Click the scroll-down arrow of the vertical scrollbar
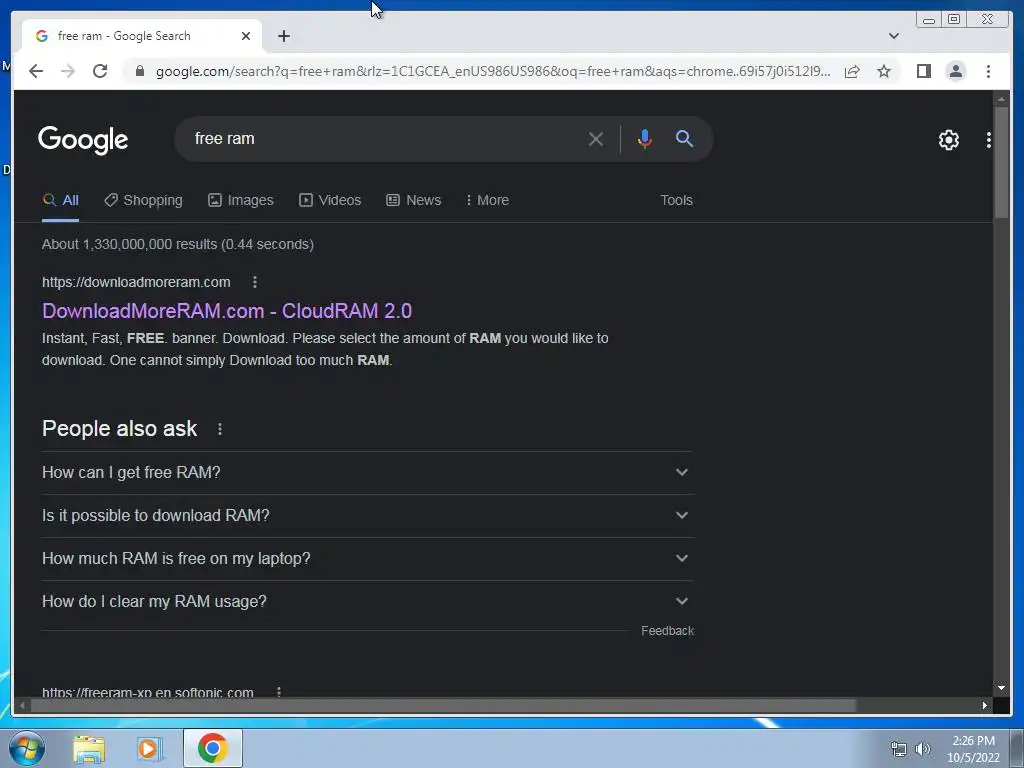The height and width of the screenshot is (768, 1024). (x=1001, y=688)
